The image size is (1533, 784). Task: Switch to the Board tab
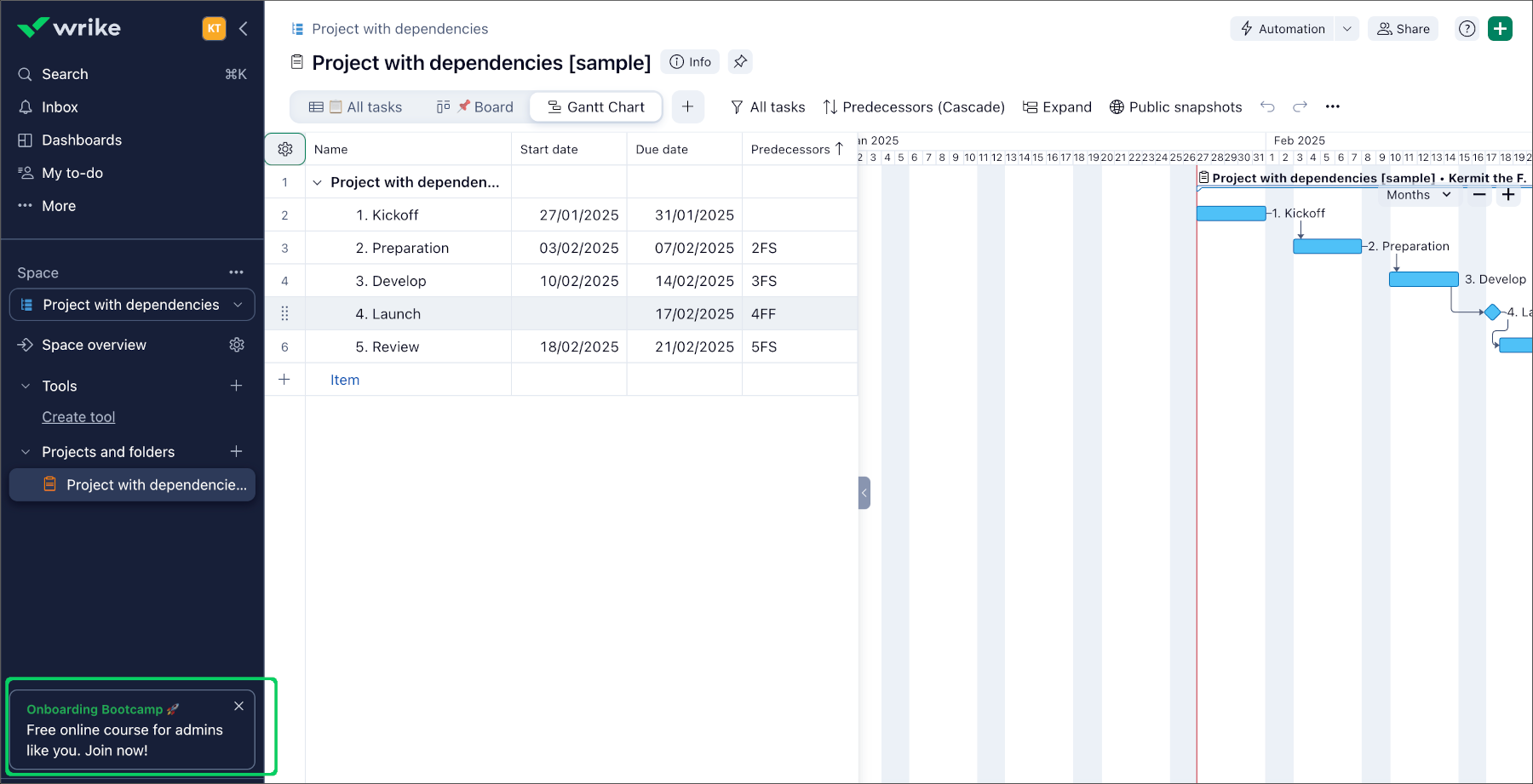point(475,107)
